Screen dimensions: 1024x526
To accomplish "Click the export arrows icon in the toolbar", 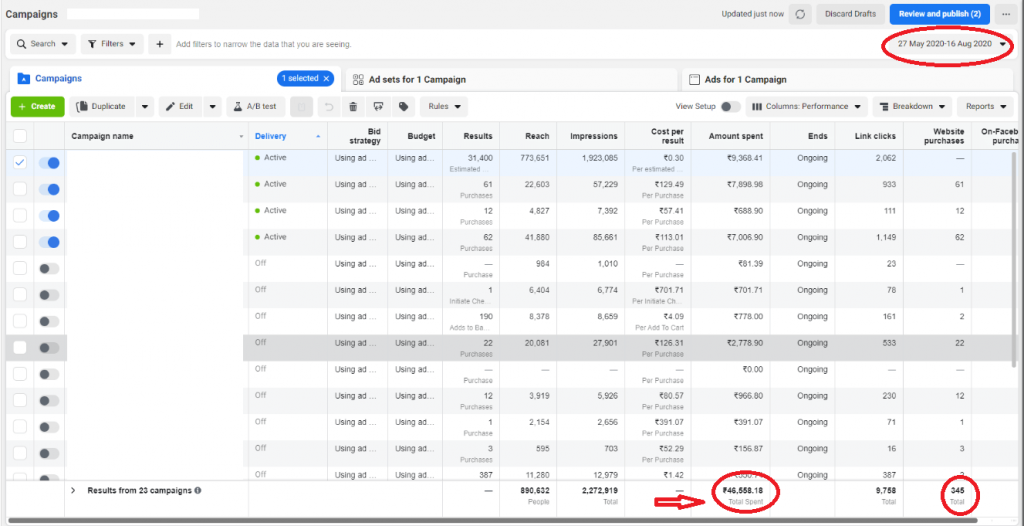I will tap(378, 107).
